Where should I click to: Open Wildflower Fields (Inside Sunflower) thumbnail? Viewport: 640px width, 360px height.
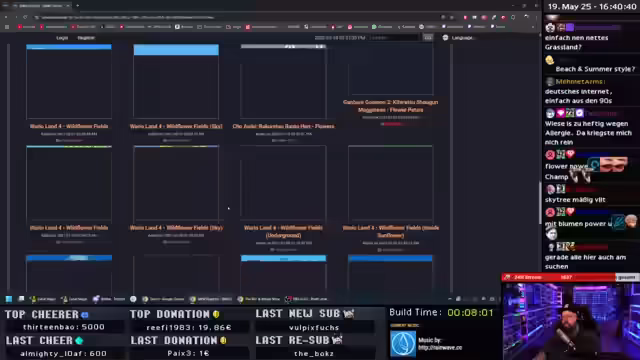point(391,183)
